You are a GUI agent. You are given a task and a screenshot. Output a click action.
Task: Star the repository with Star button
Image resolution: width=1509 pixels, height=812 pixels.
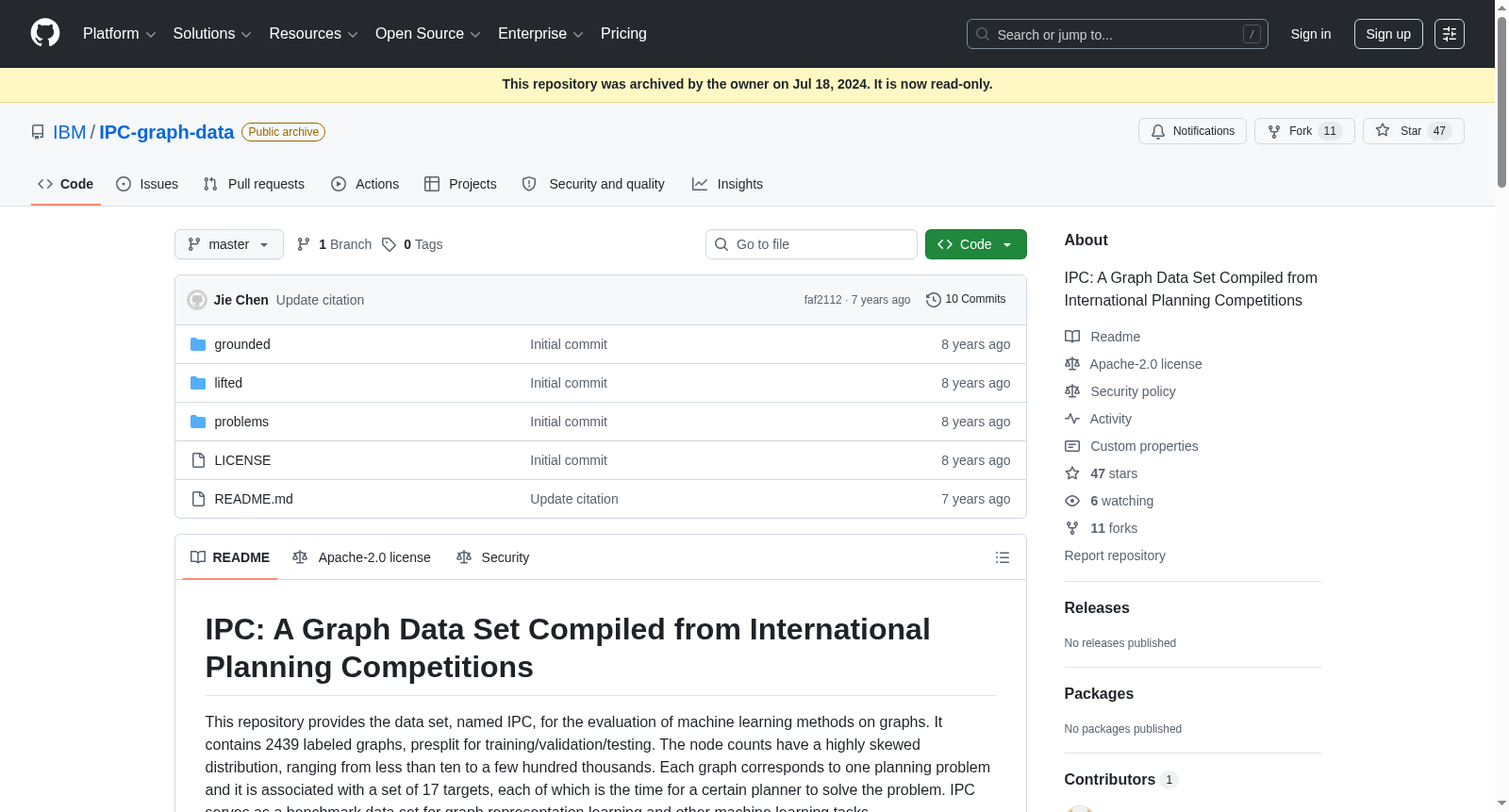click(1413, 131)
